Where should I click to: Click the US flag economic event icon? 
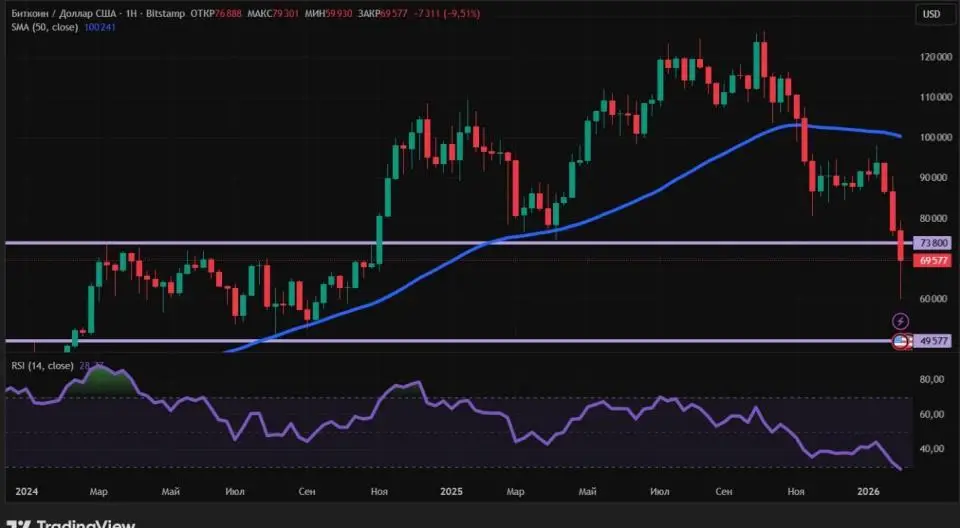pyautogui.click(x=900, y=341)
